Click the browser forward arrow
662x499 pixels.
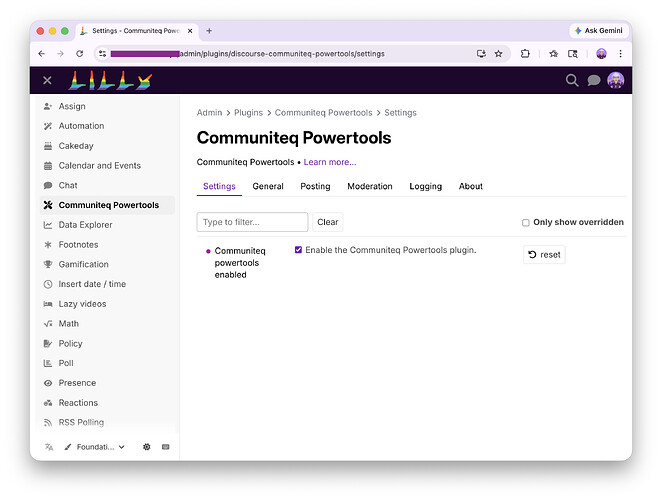click(60, 54)
